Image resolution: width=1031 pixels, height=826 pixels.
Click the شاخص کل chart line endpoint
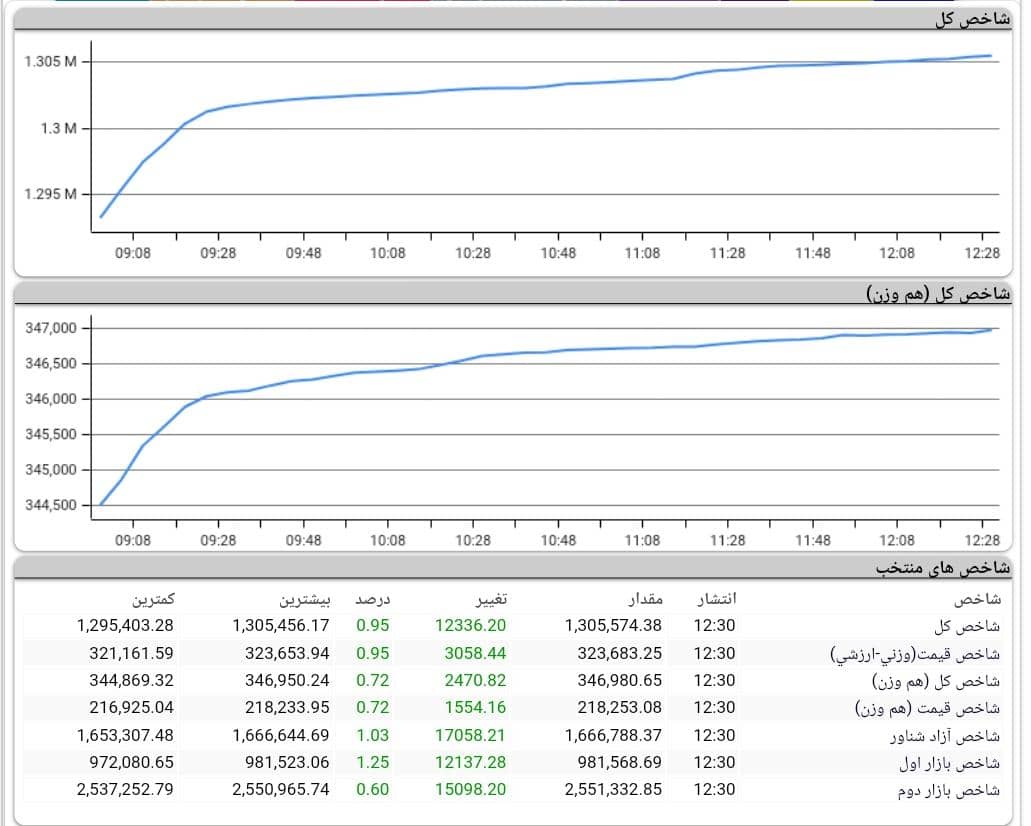click(x=990, y=56)
